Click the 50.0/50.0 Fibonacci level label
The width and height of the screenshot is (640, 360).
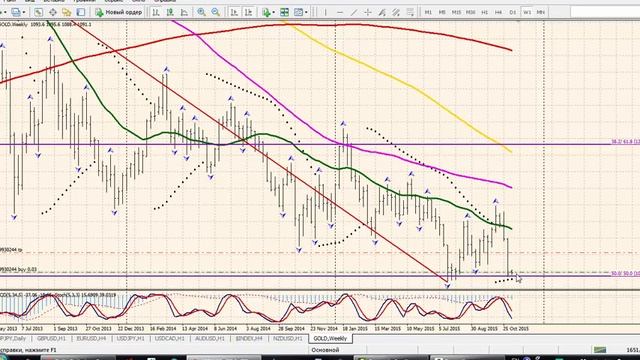pos(625,273)
